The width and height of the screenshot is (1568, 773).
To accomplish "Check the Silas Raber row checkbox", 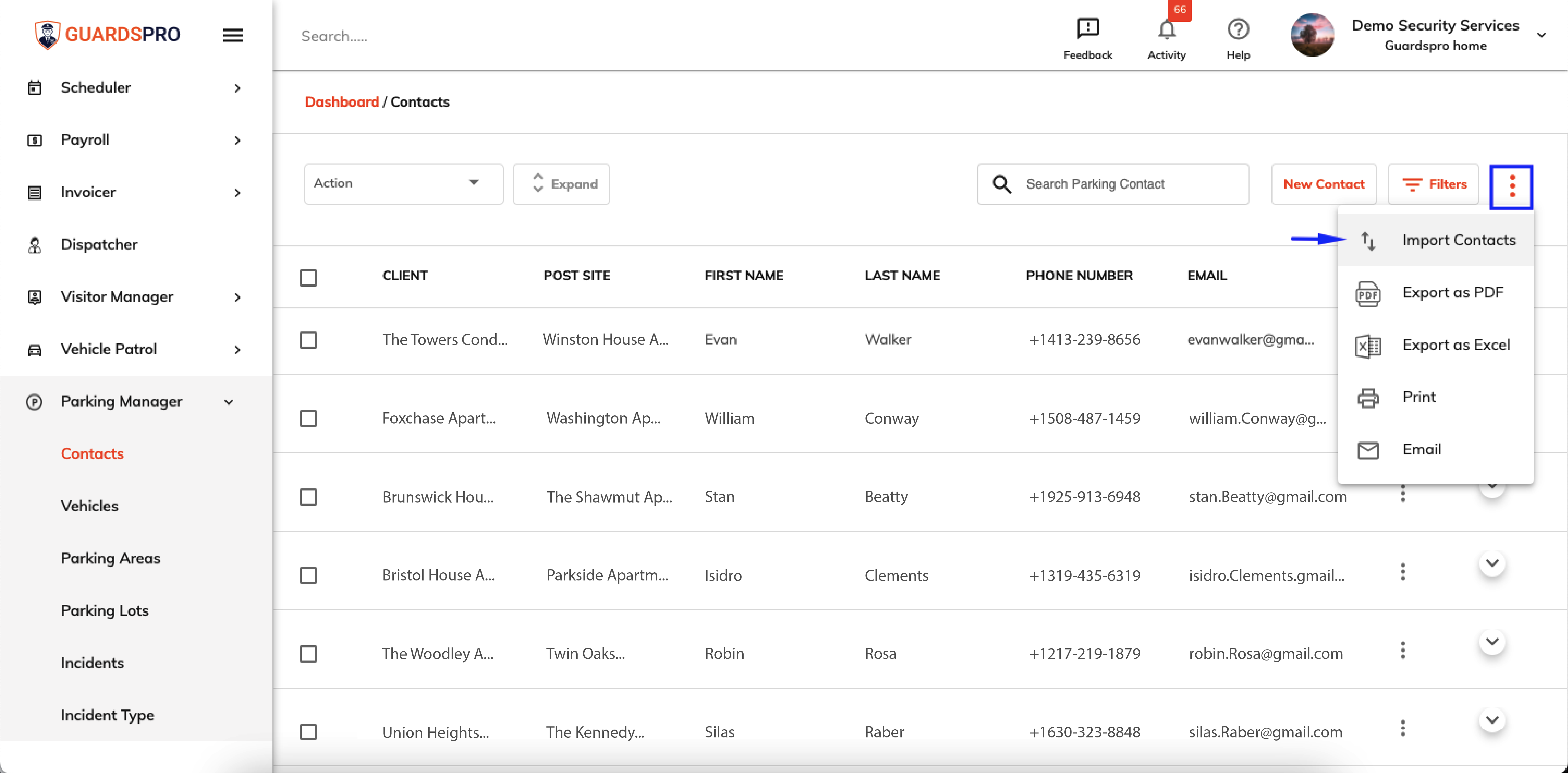I will coord(308,732).
